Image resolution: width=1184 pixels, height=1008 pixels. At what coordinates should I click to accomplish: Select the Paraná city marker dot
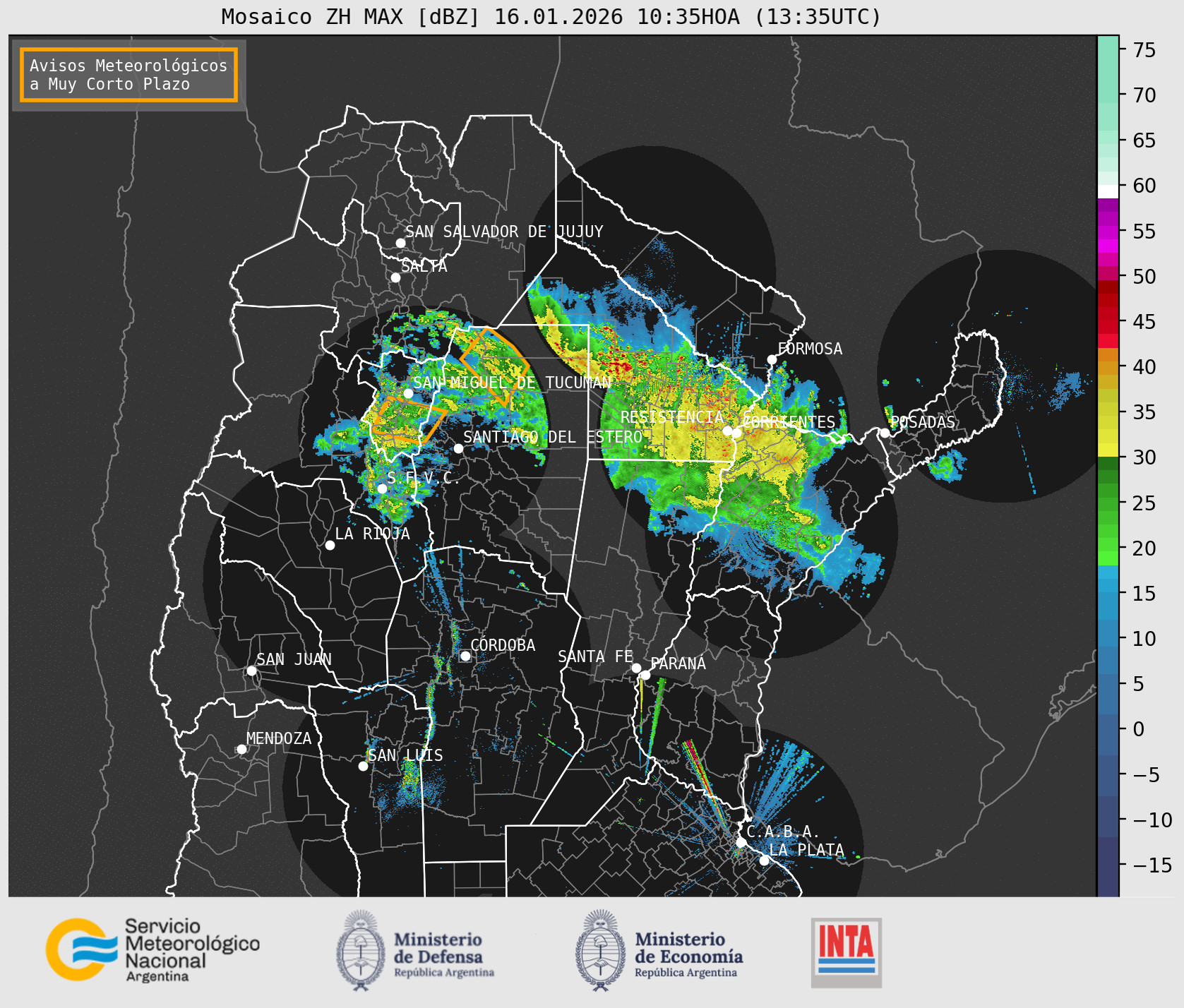tap(645, 675)
